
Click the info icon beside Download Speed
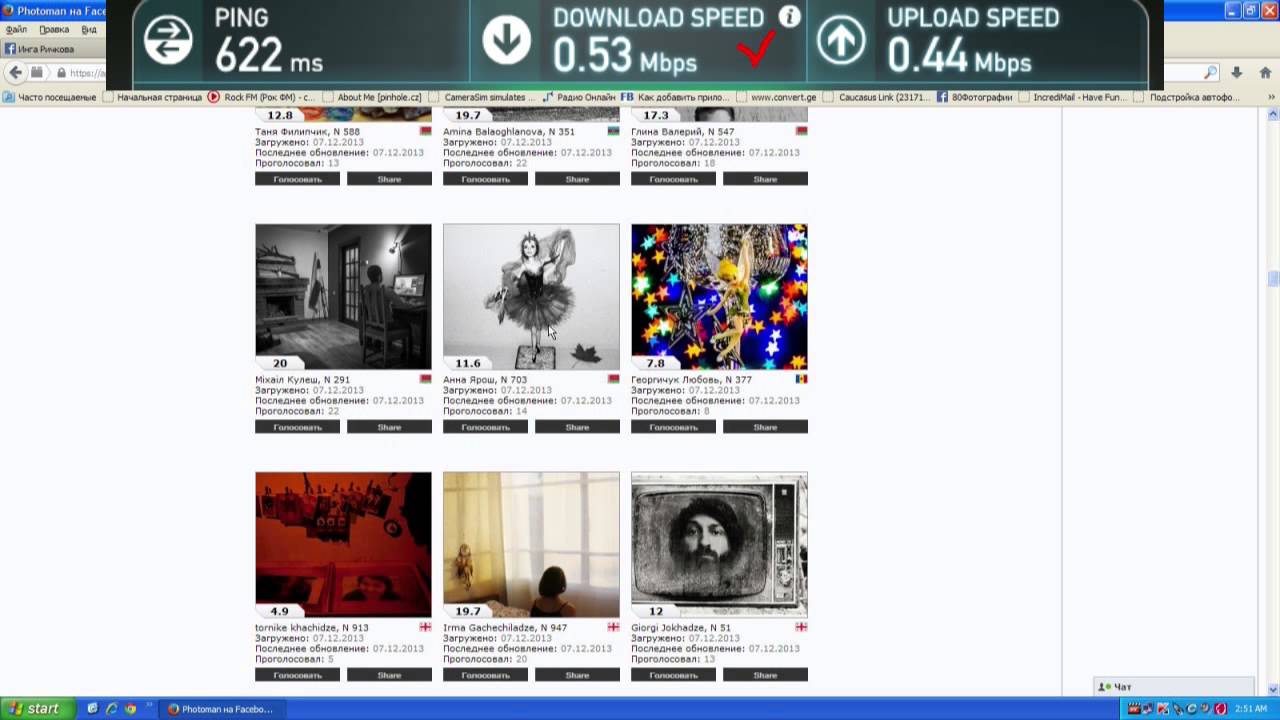coord(790,17)
